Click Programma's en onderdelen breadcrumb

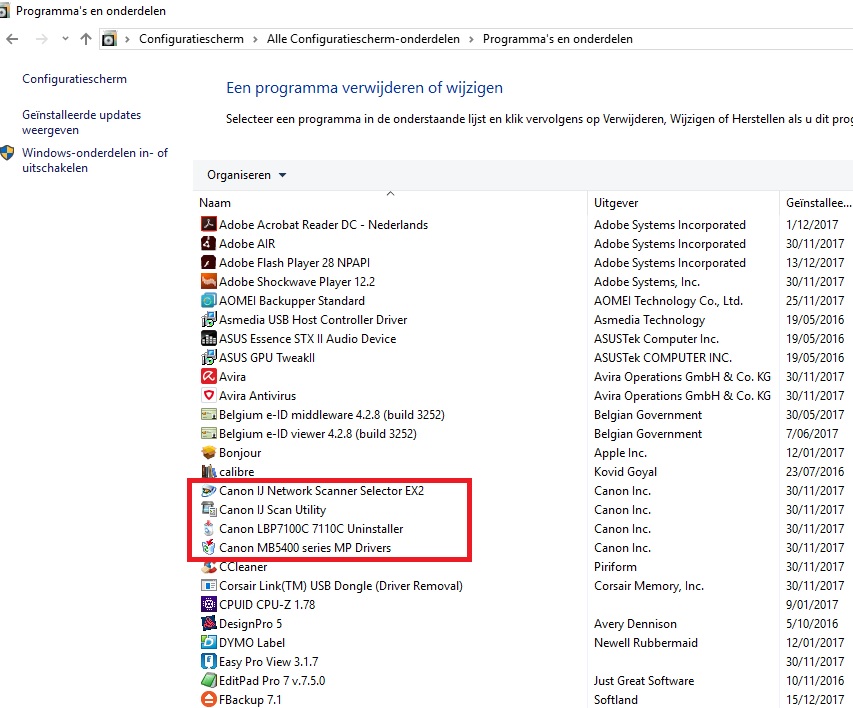click(558, 39)
